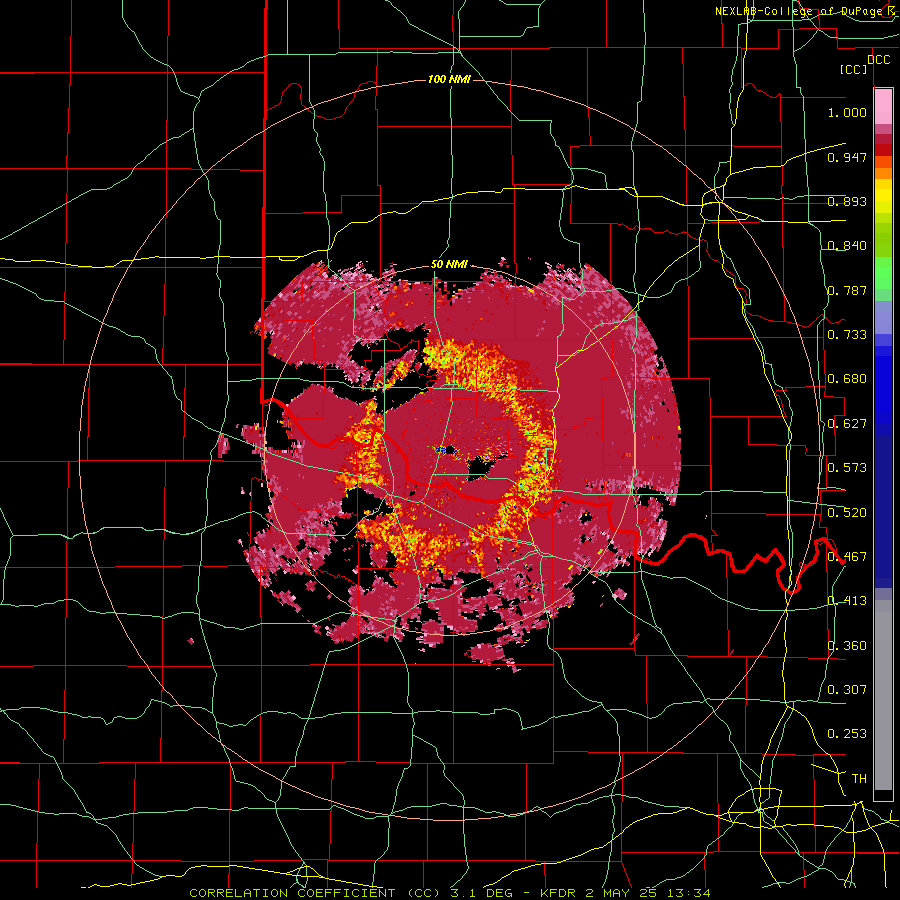Screen dimensions: 900x900
Task: Click the 0.840 scale value
Action: 847,246
